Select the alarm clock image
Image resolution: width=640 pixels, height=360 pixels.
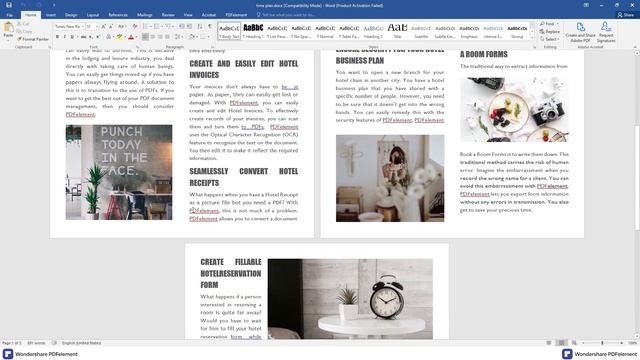point(350,299)
